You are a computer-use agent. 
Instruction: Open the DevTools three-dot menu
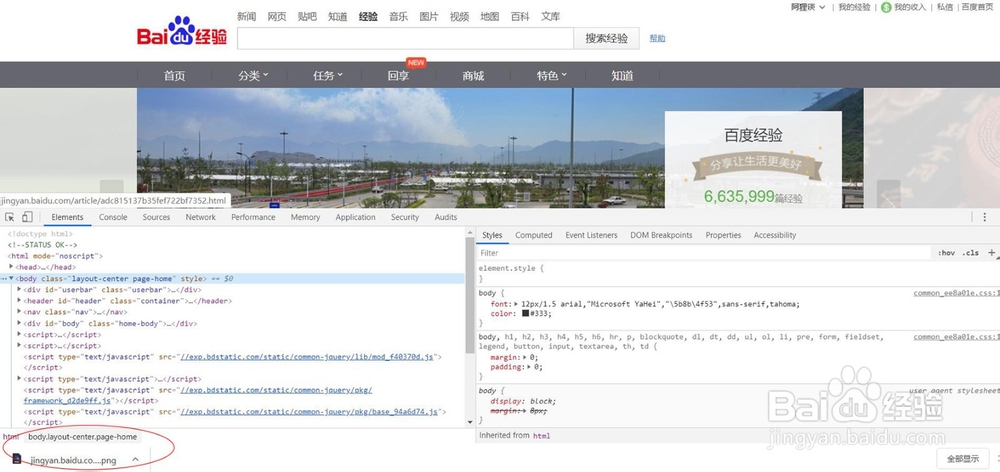click(985, 218)
